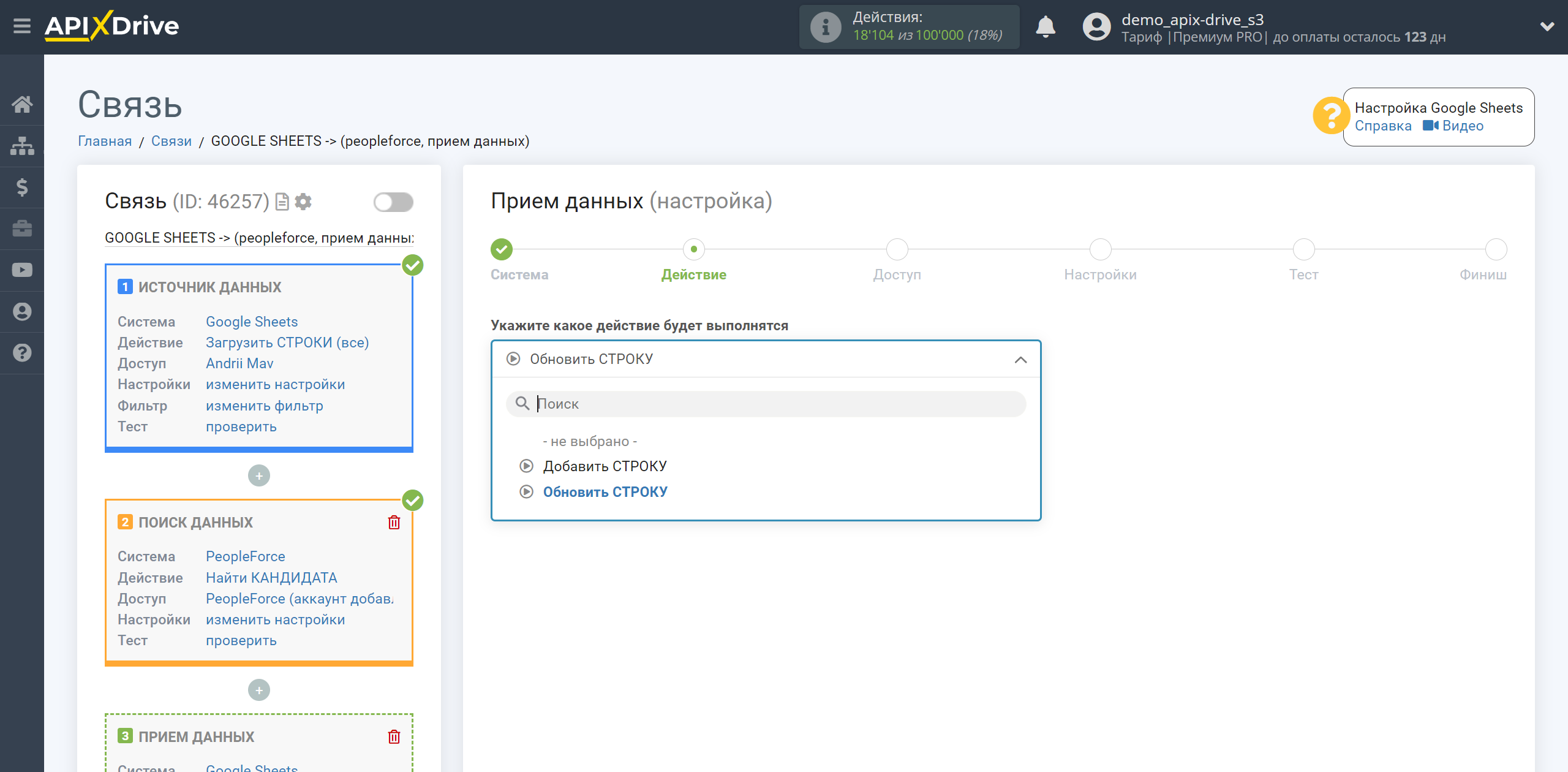The height and width of the screenshot is (772, 1568).
Task: Open the Andrii Mav access link
Action: [239, 363]
